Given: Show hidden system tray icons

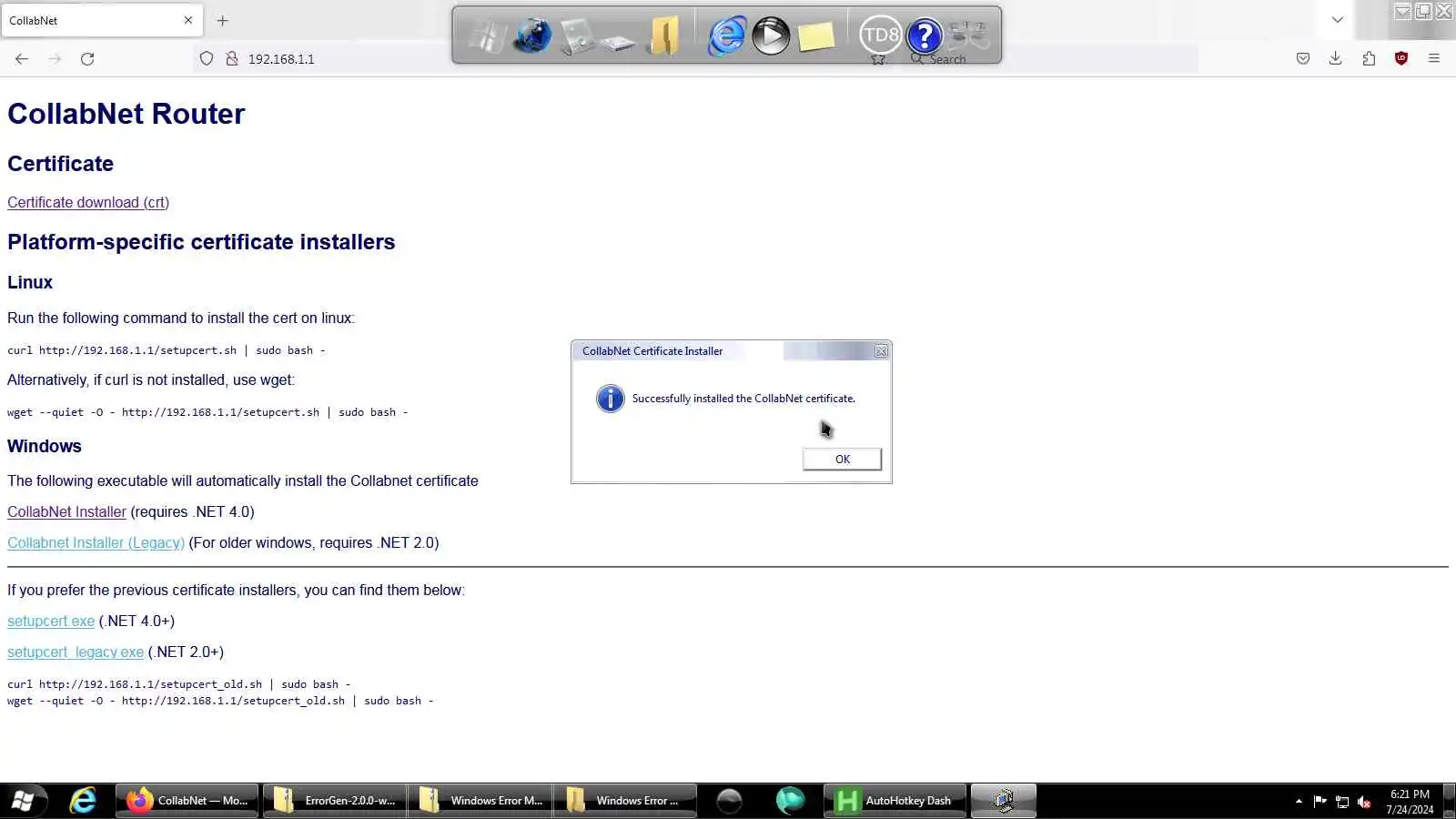Looking at the screenshot, I should pos(1299,801).
